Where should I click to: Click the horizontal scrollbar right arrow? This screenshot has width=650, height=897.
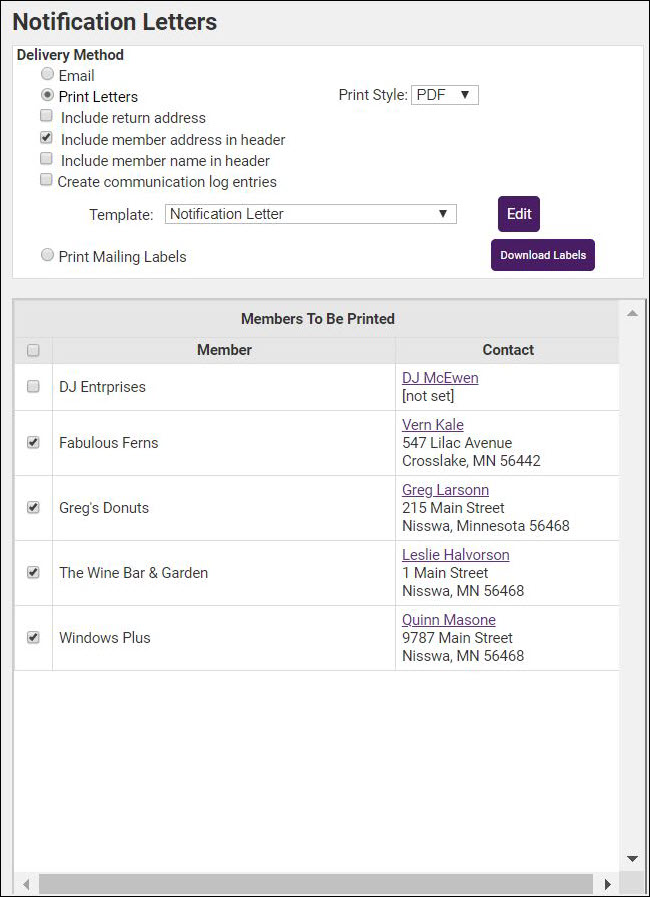coord(607,884)
